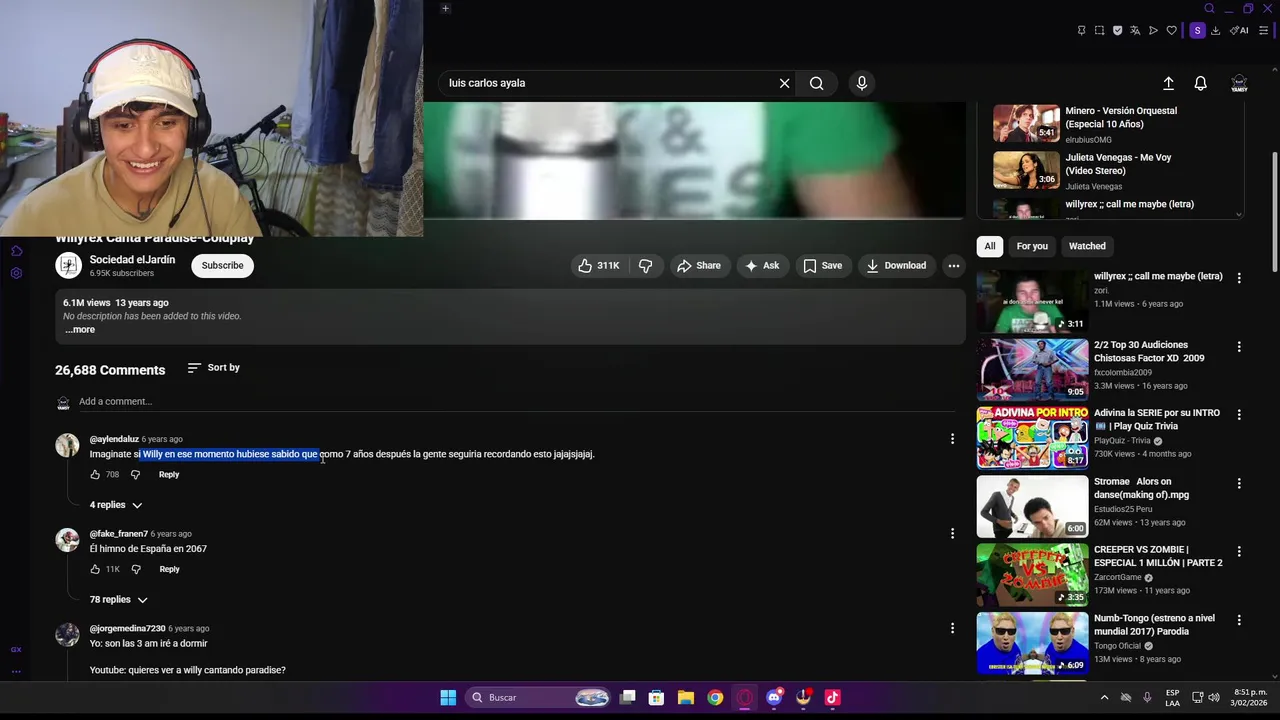This screenshot has width=1280, height=720.
Task: Share the video
Action: pyautogui.click(x=698, y=265)
